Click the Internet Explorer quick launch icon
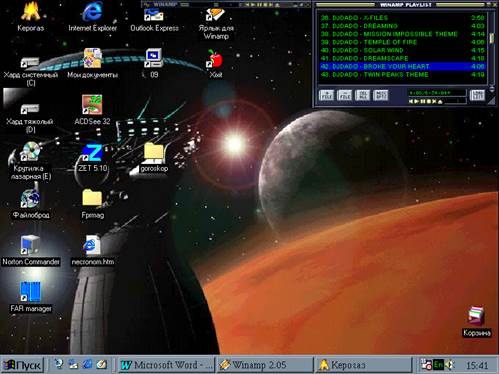 pyautogui.click(x=88, y=364)
